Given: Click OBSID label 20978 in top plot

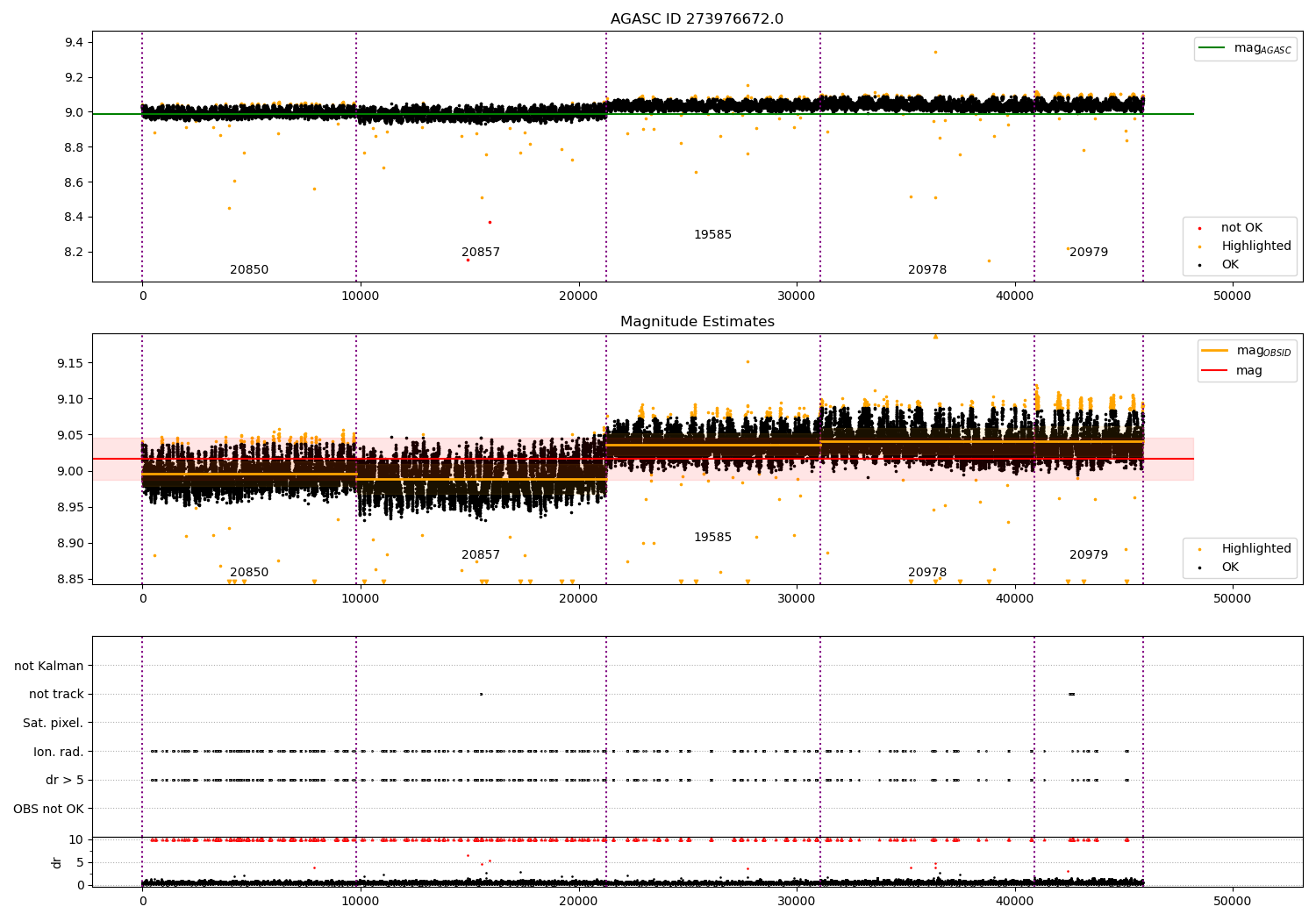Looking at the screenshot, I should coord(927,270).
